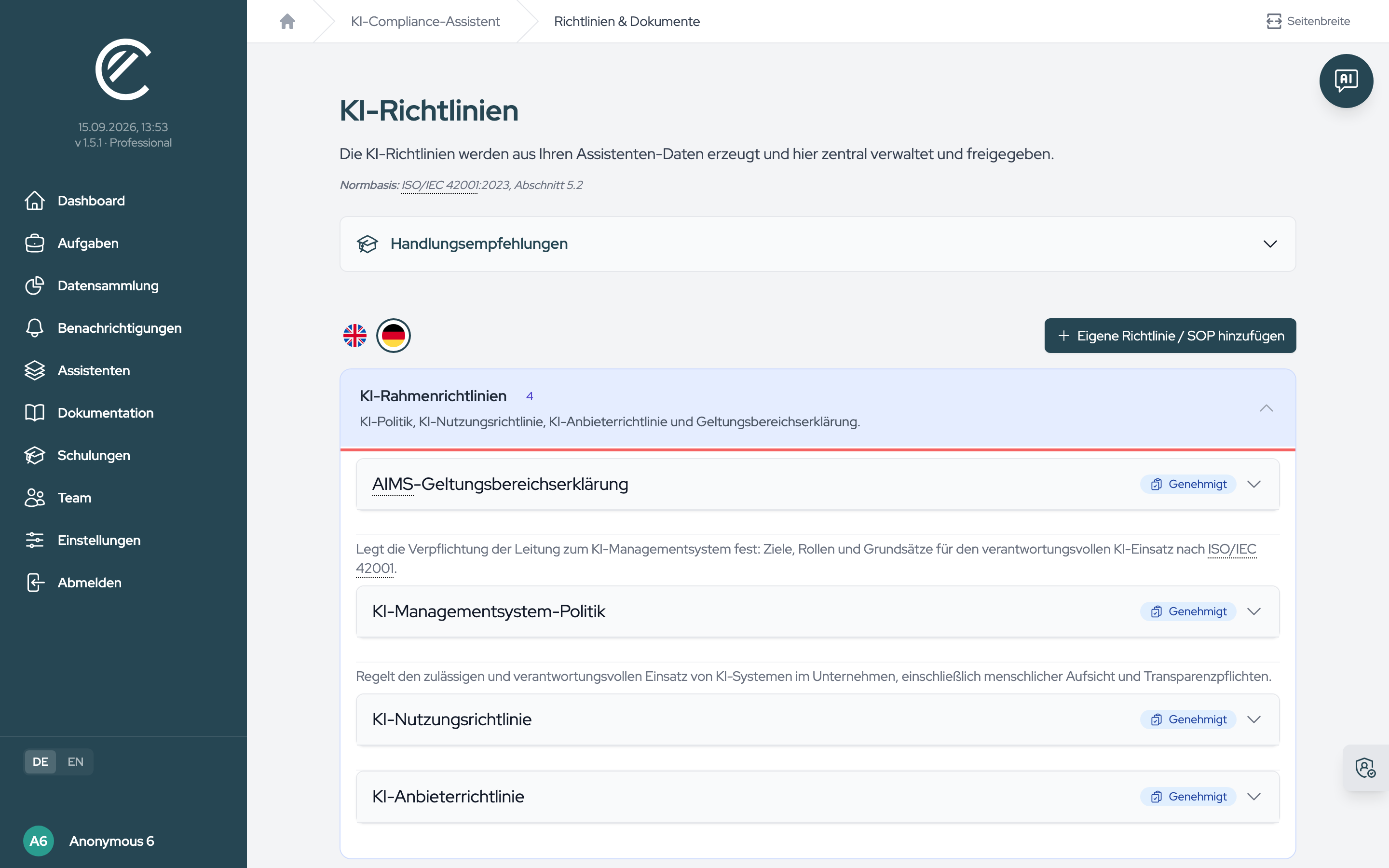Viewport: 1389px width, 868px height.
Task: Click Seitenbreite label
Action: 1319,21
